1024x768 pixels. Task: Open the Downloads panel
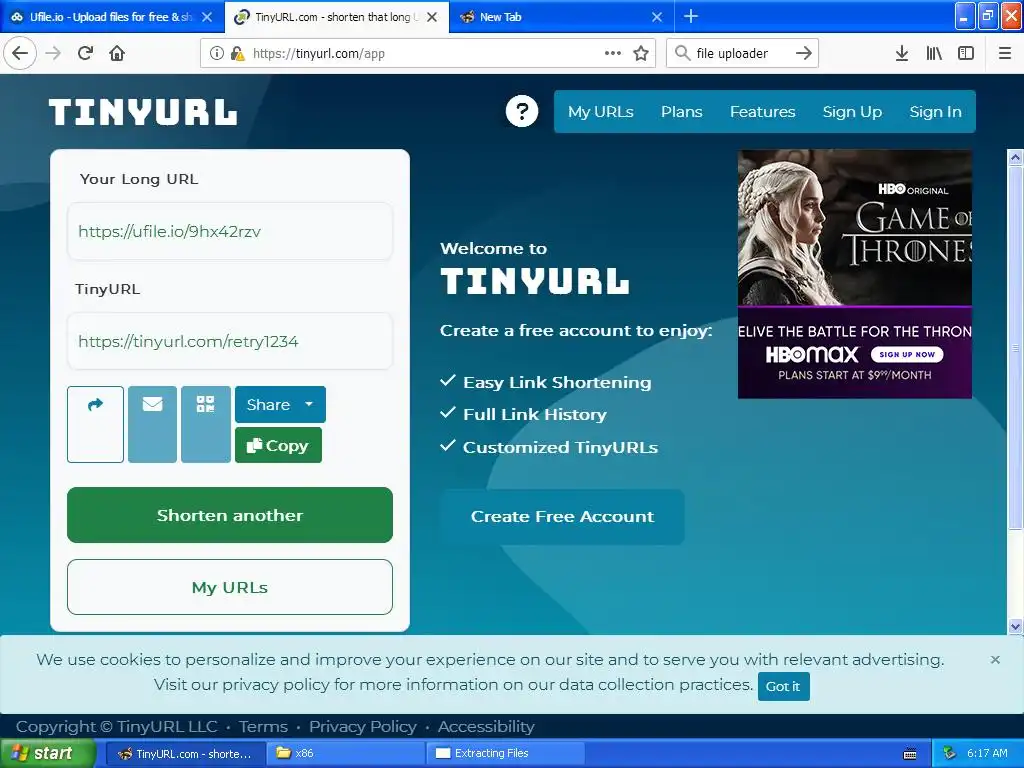902,54
